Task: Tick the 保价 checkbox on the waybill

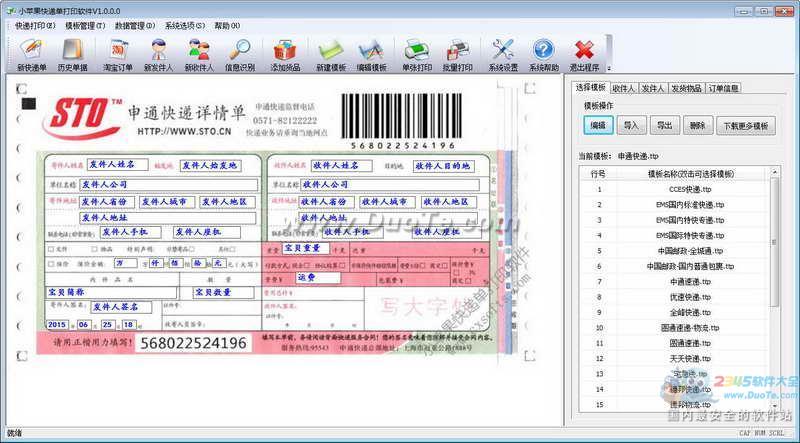Action: [51, 264]
